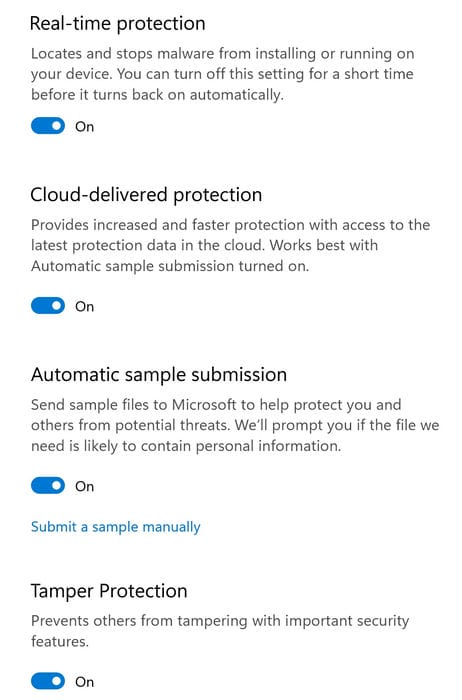Click the 'Locates and stops malware' description text
Image resolution: width=462 pixels, height=700 pixels.
[223, 74]
